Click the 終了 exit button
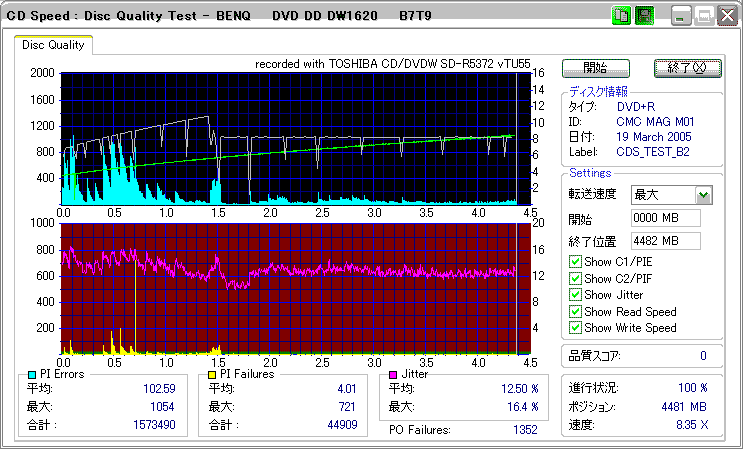The height and width of the screenshot is (449, 743). 688,68
